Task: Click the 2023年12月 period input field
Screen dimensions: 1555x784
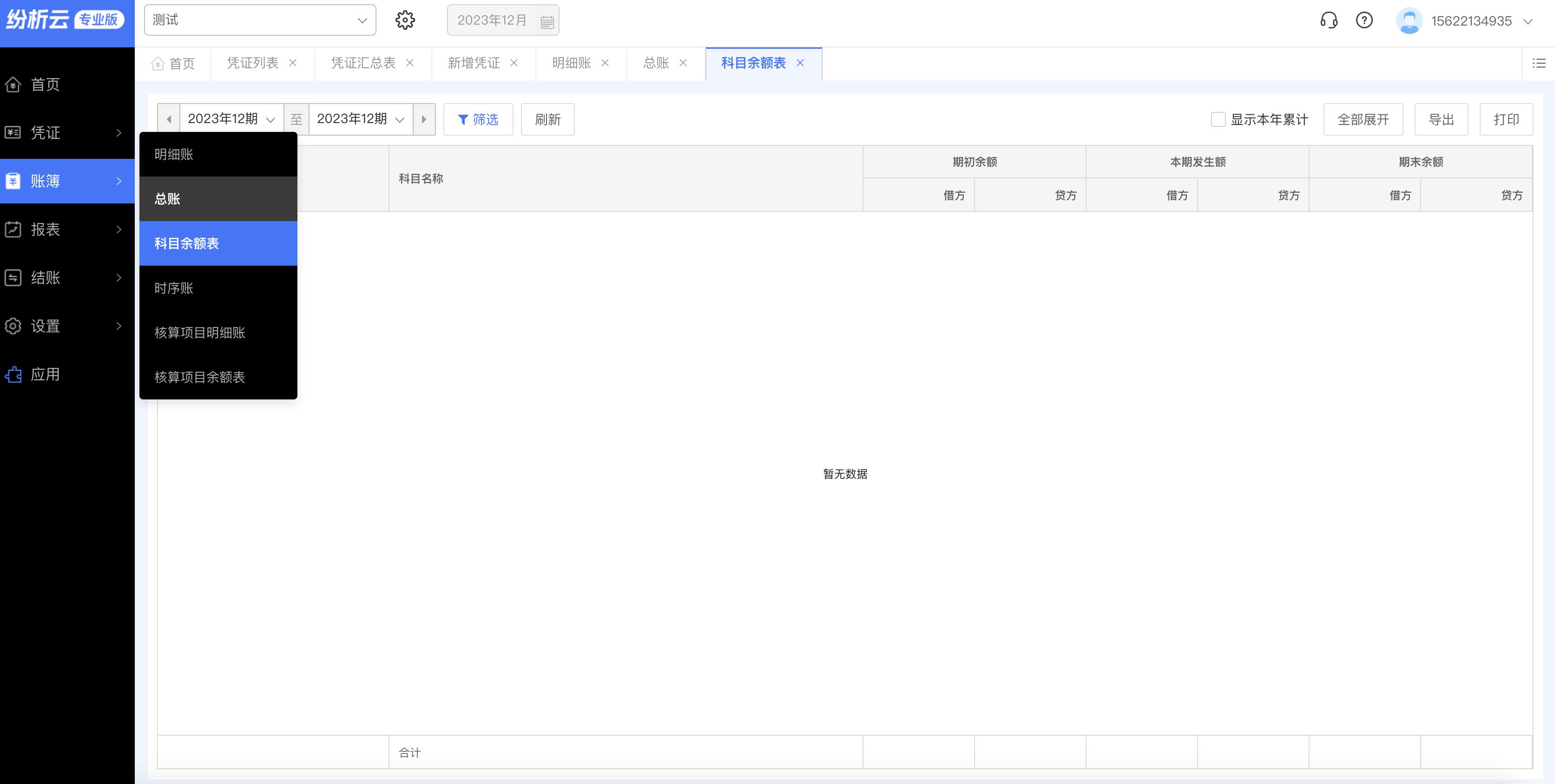Action: pyautogui.click(x=503, y=20)
